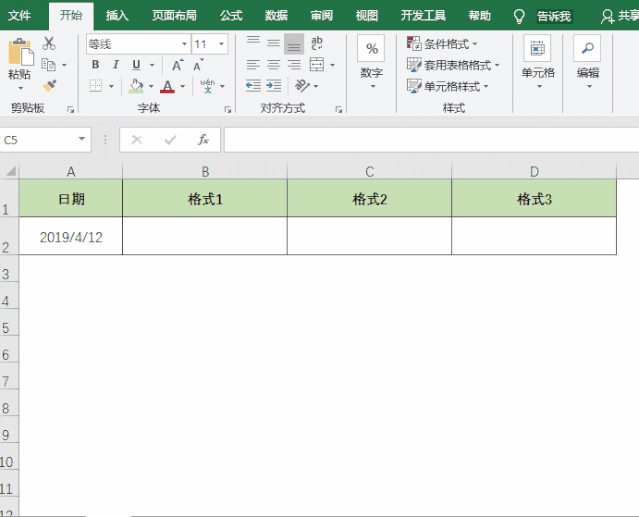Open clipboard dialog launcher
This screenshot has height=517, width=639.
[71, 110]
